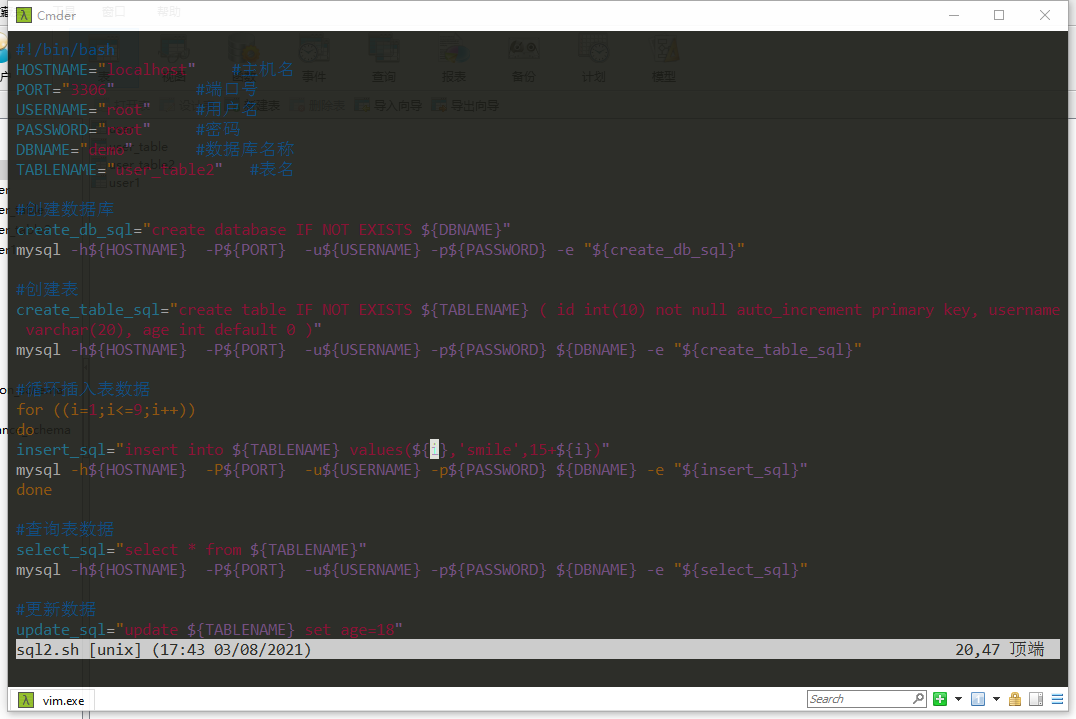Click the HOSTNAME="localhost" line
1076x719 pixels.
pos(106,70)
